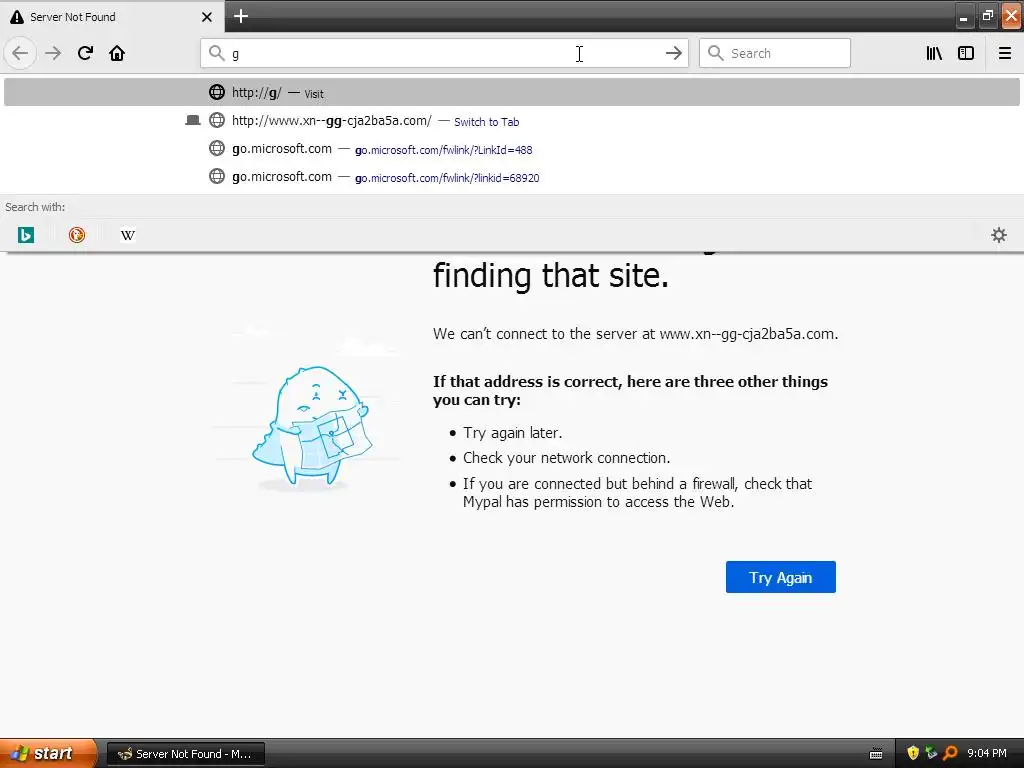Click the network connection tray icon
This screenshot has height=768, width=1024.
tap(931, 753)
